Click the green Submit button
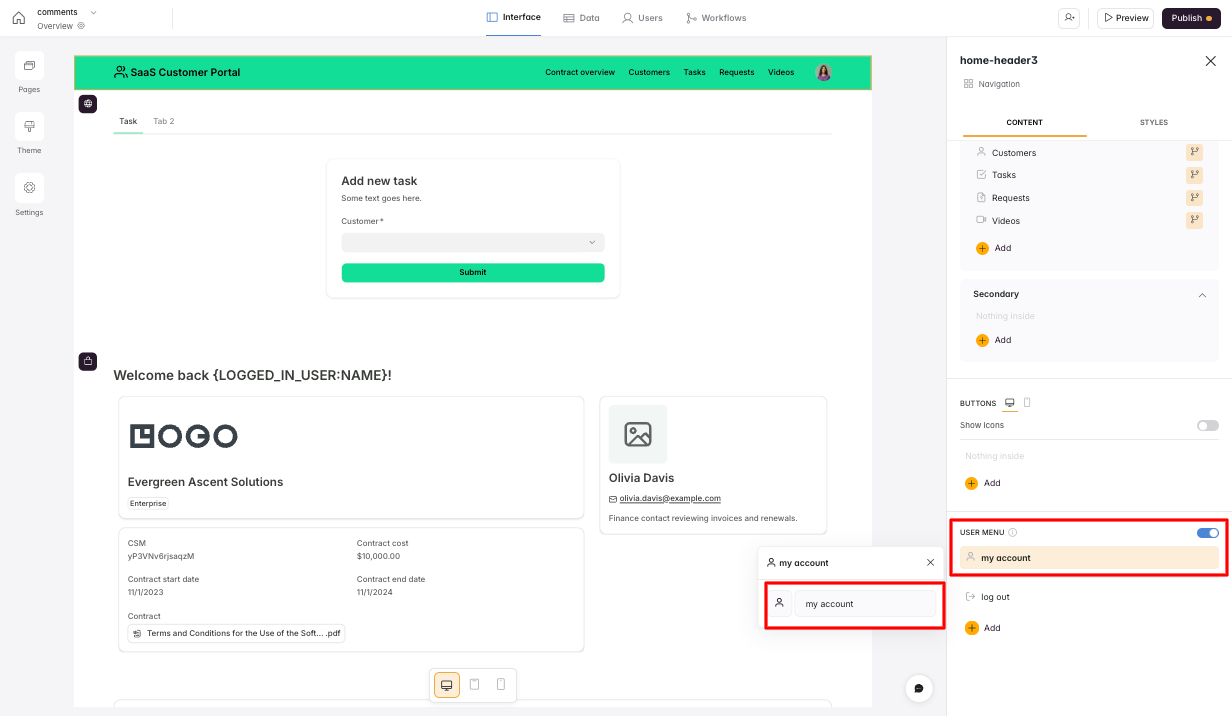Viewport: 1232px width, 716px height. pos(472,272)
